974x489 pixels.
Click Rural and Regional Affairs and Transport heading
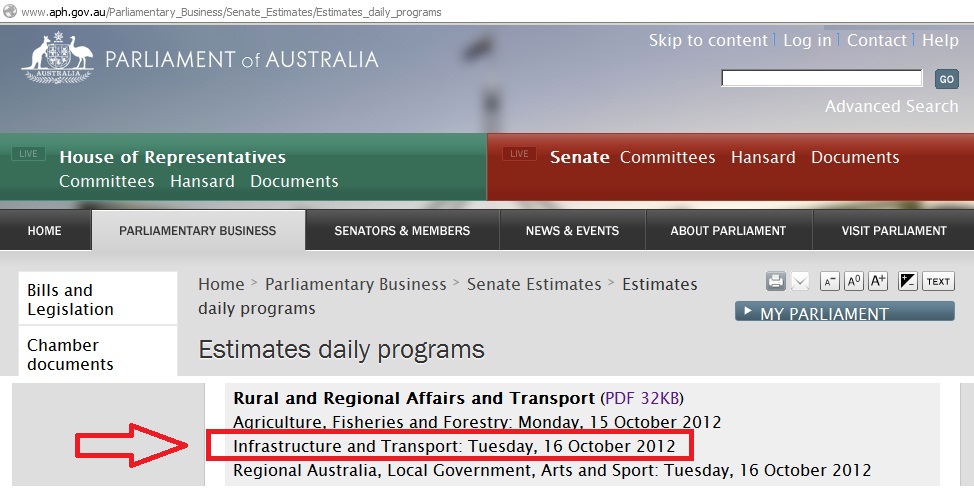(414, 398)
